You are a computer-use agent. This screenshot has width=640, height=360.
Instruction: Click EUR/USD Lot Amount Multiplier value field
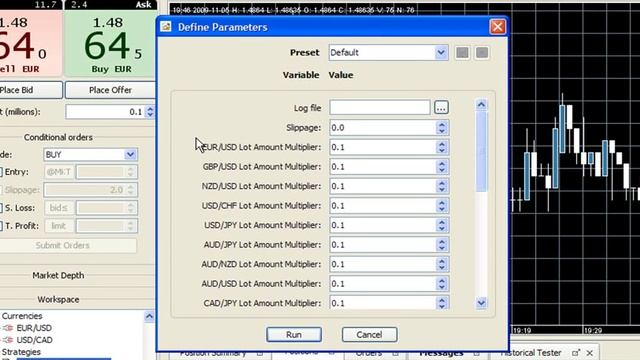[382, 147]
